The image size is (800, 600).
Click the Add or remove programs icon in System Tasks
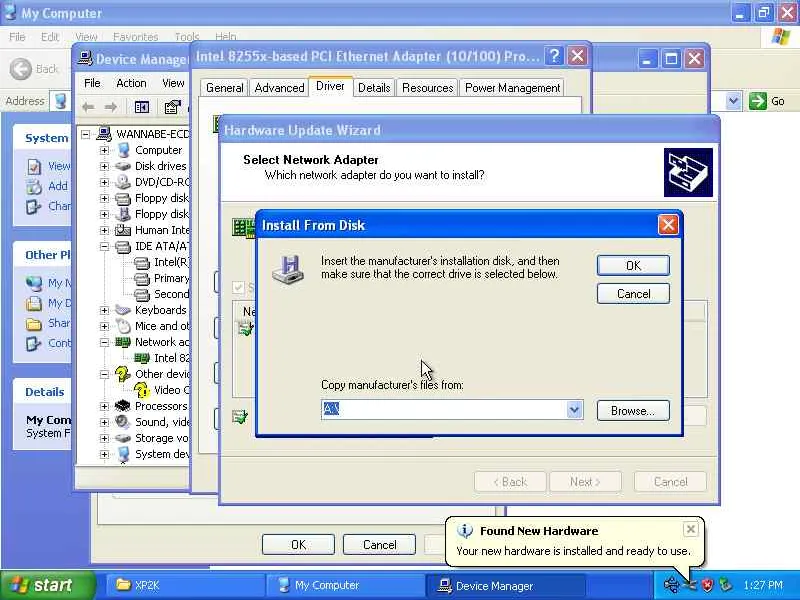[x=34, y=186]
